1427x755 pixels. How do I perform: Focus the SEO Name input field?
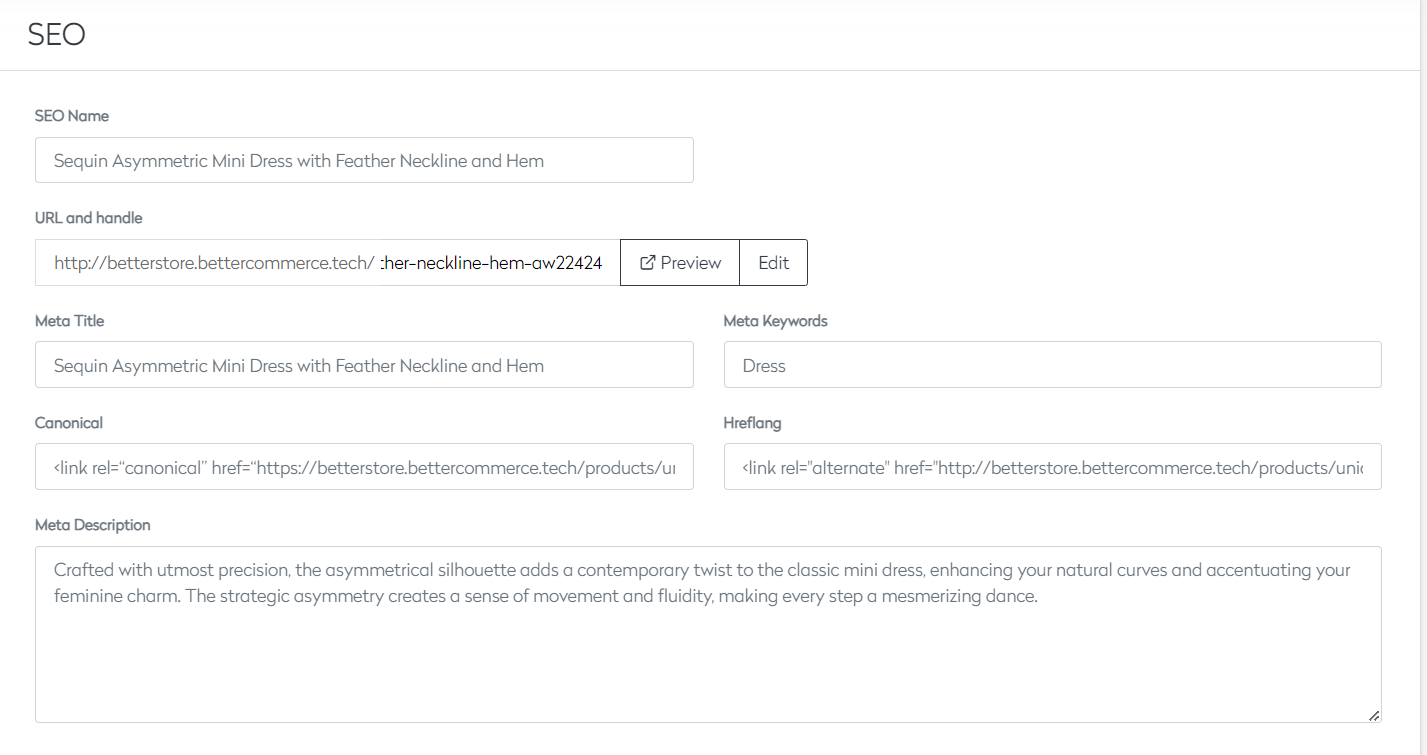[364, 160]
